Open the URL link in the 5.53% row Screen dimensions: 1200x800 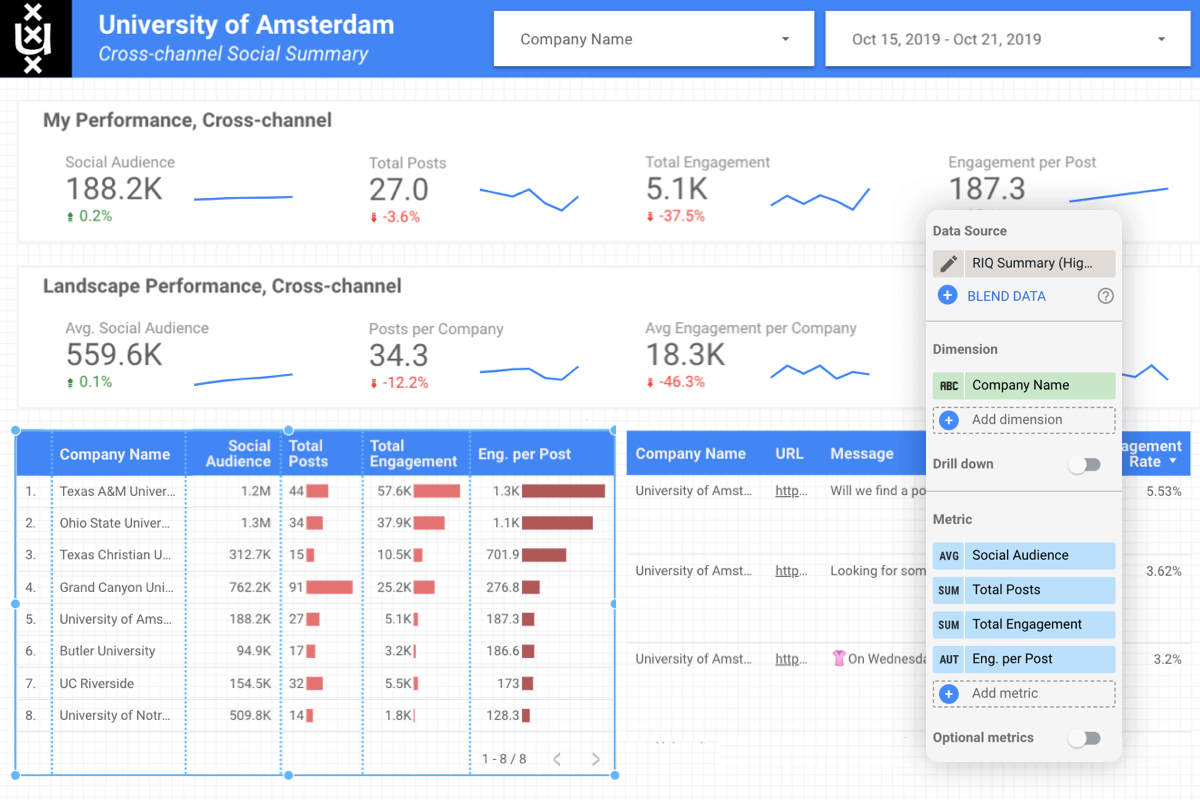point(791,491)
